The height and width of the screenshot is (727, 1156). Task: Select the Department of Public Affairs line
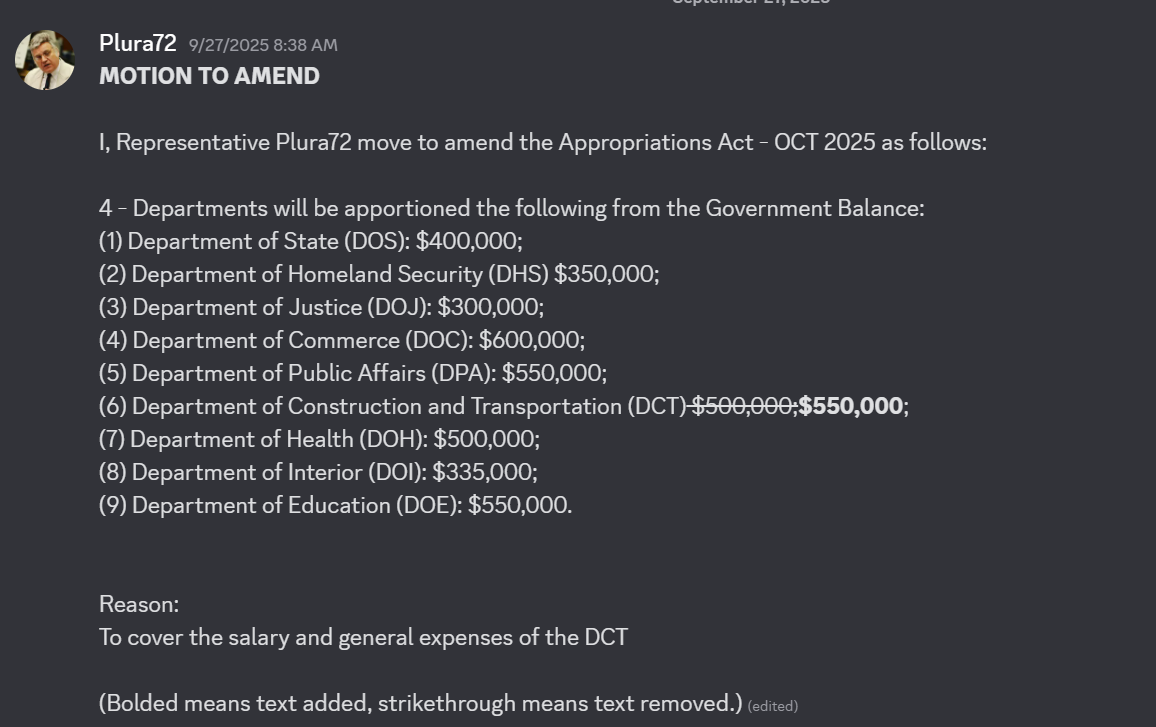point(352,373)
